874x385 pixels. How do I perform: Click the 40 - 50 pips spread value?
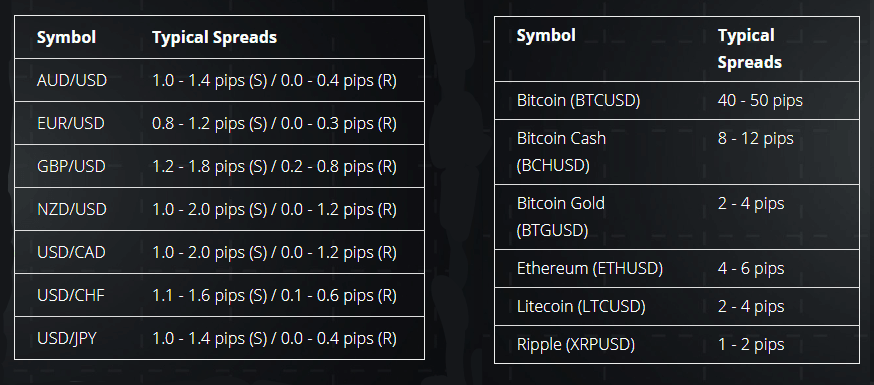coord(760,101)
